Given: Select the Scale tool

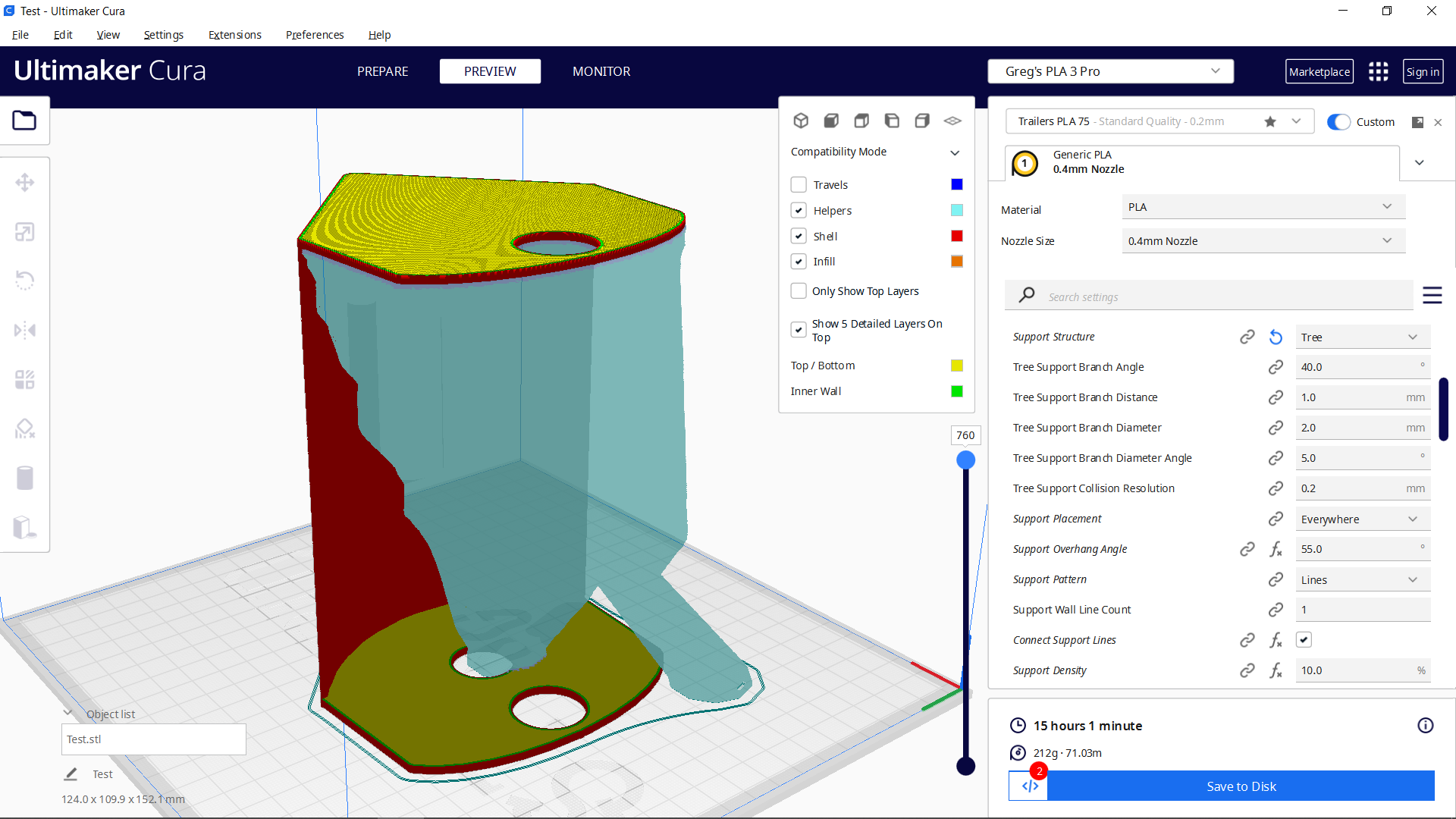Looking at the screenshot, I should (25, 232).
